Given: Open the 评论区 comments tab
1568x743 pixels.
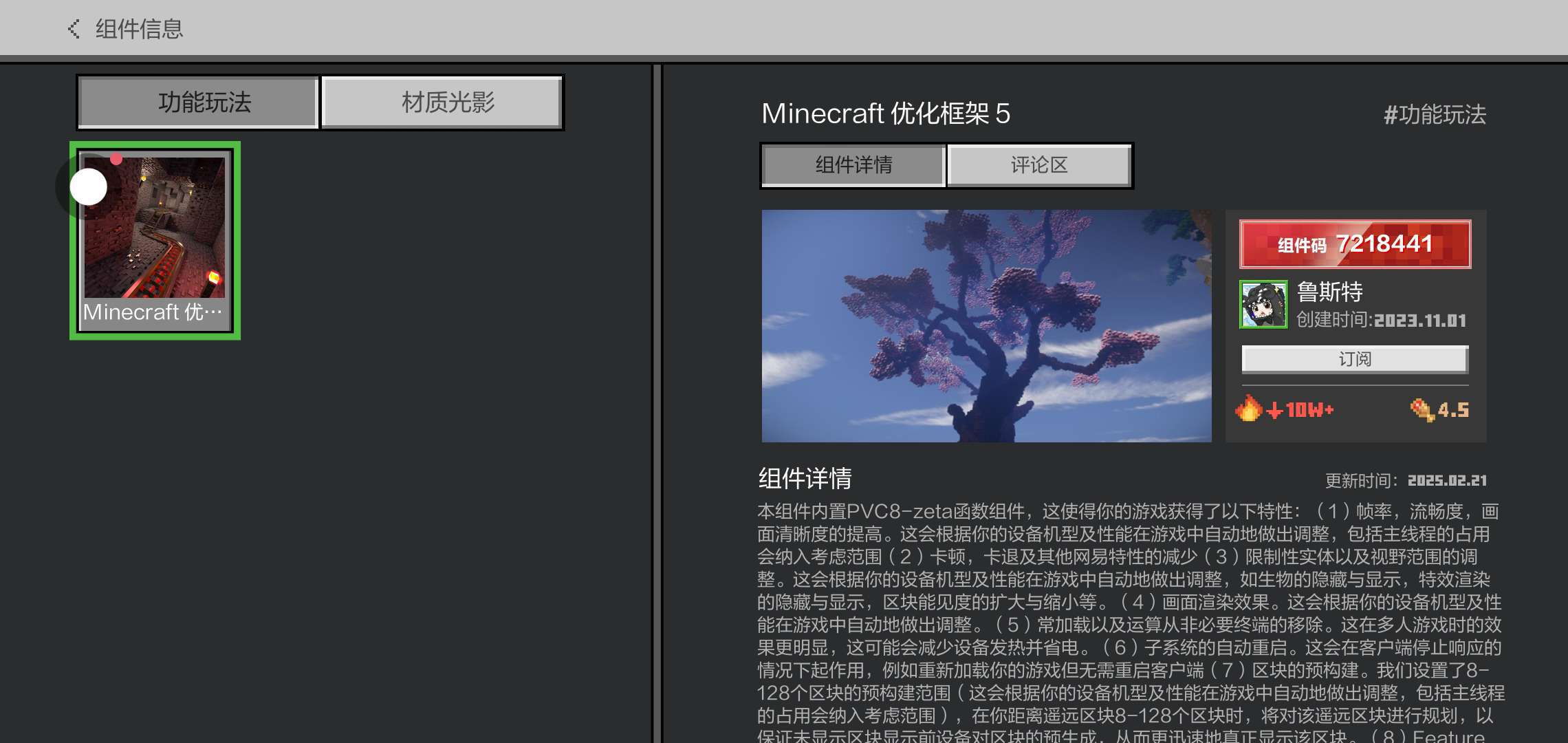Looking at the screenshot, I should [x=1038, y=165].
